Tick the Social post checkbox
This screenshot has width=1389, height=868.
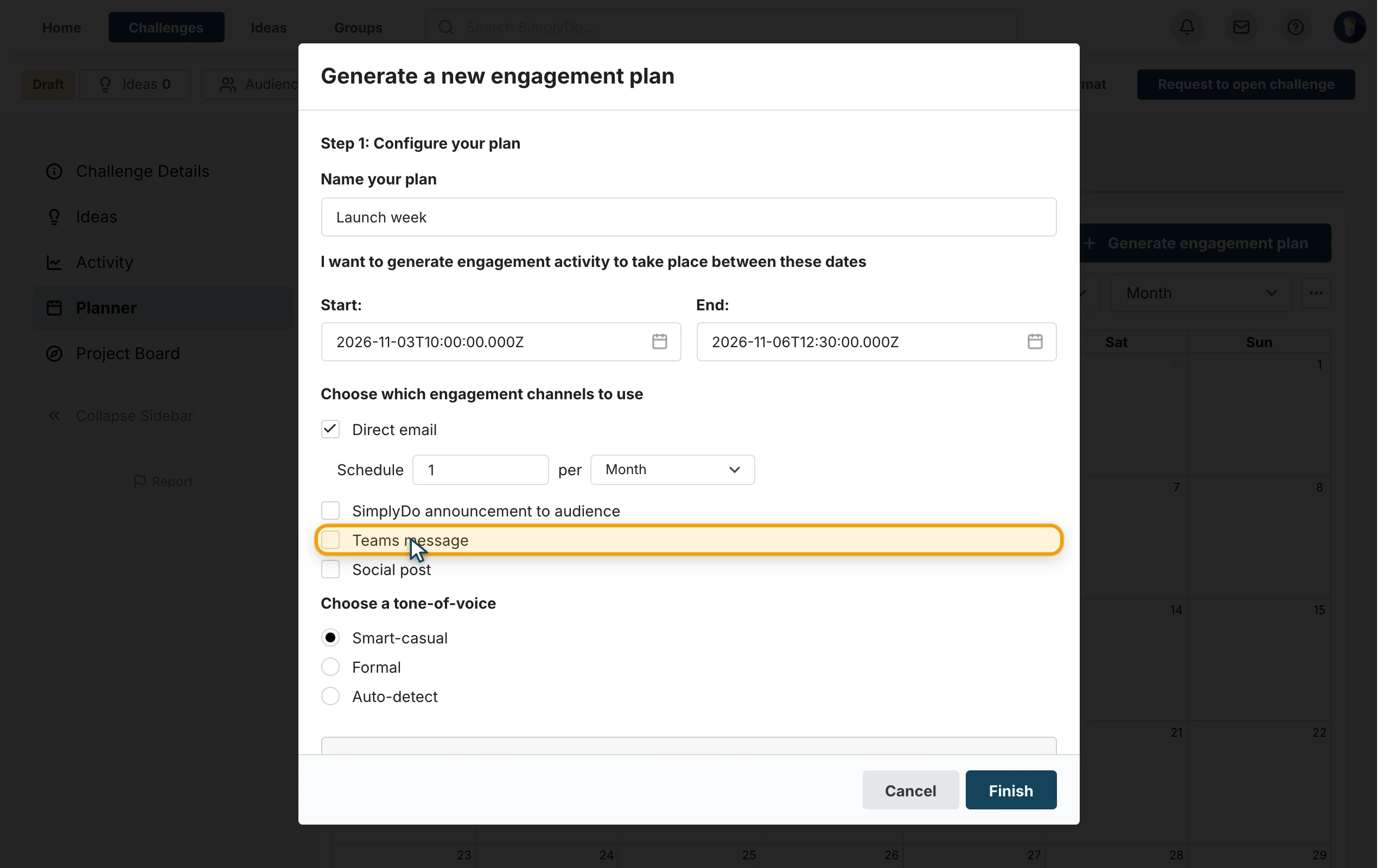330,569
